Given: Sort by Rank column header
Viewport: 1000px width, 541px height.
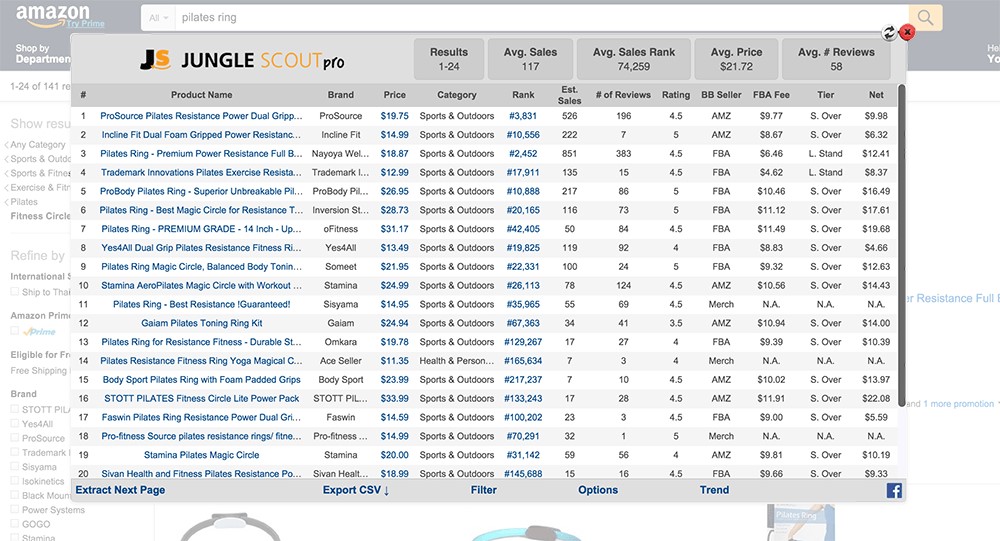Looking at the screenshot, I should click(523, 94).
